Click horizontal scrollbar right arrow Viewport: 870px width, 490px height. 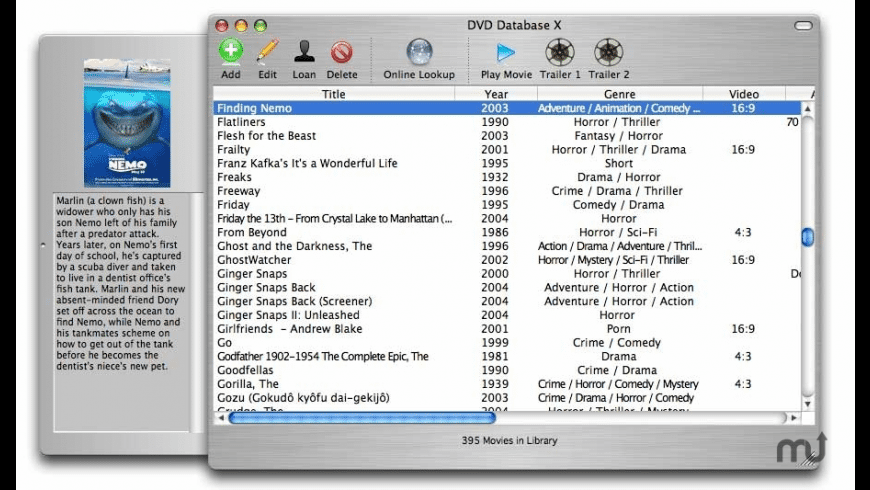coord(794,417)
